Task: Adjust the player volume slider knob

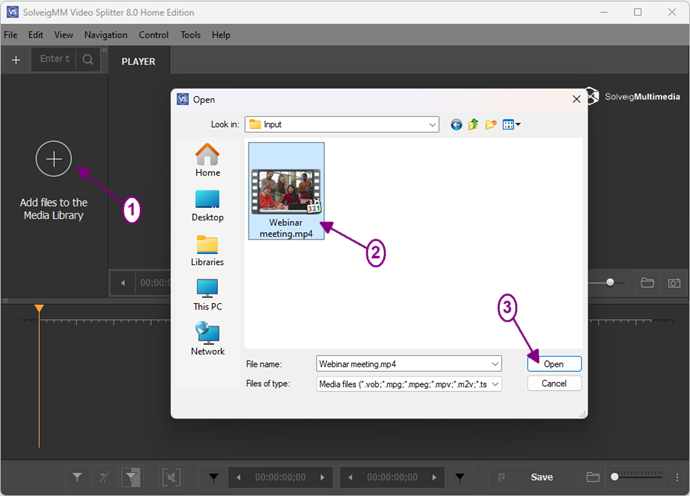Action: [610, 282]
